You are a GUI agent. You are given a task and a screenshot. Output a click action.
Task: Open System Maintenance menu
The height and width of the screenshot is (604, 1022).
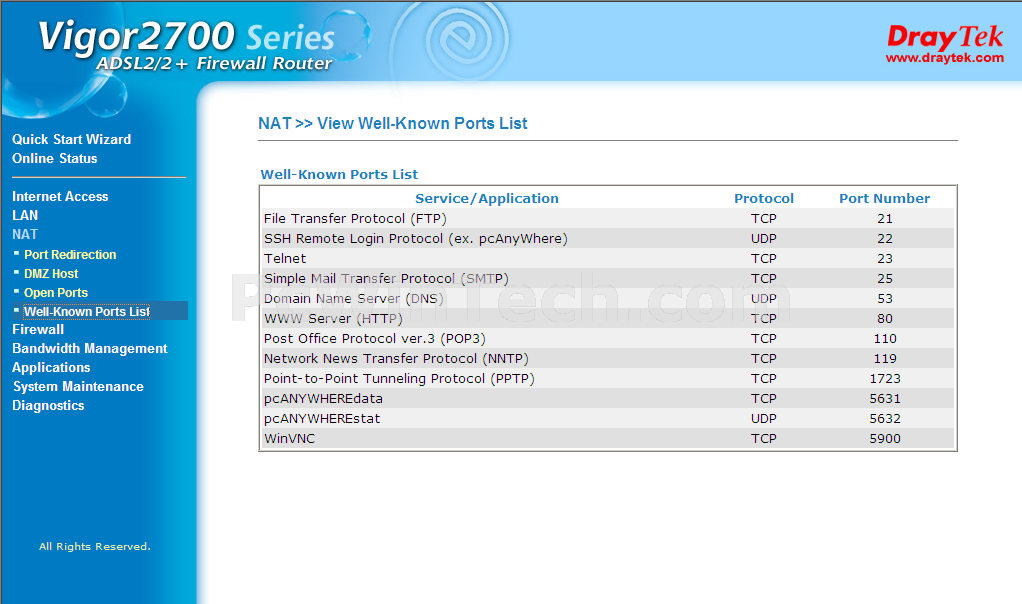78,386
